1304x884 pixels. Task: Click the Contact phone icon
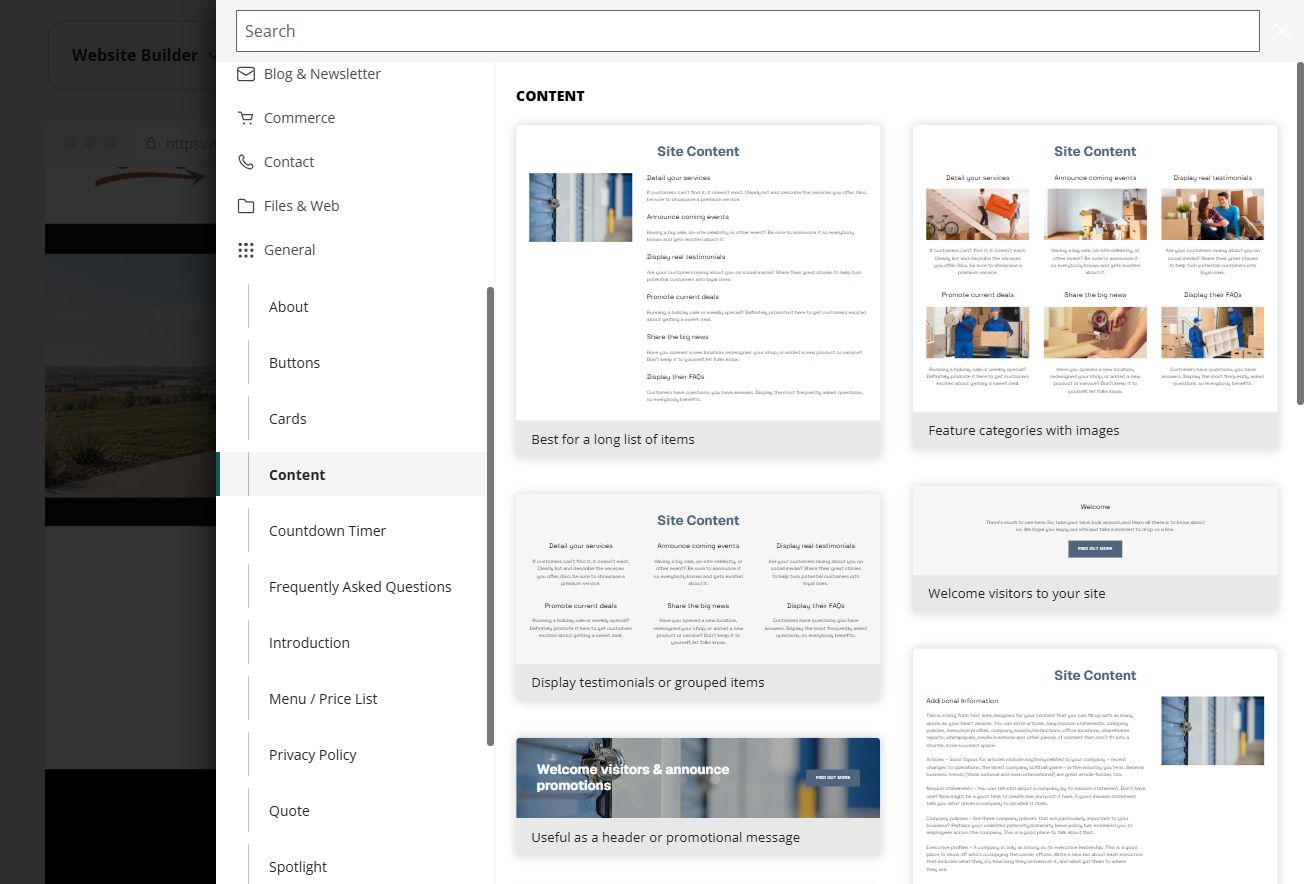pos(245,162)
